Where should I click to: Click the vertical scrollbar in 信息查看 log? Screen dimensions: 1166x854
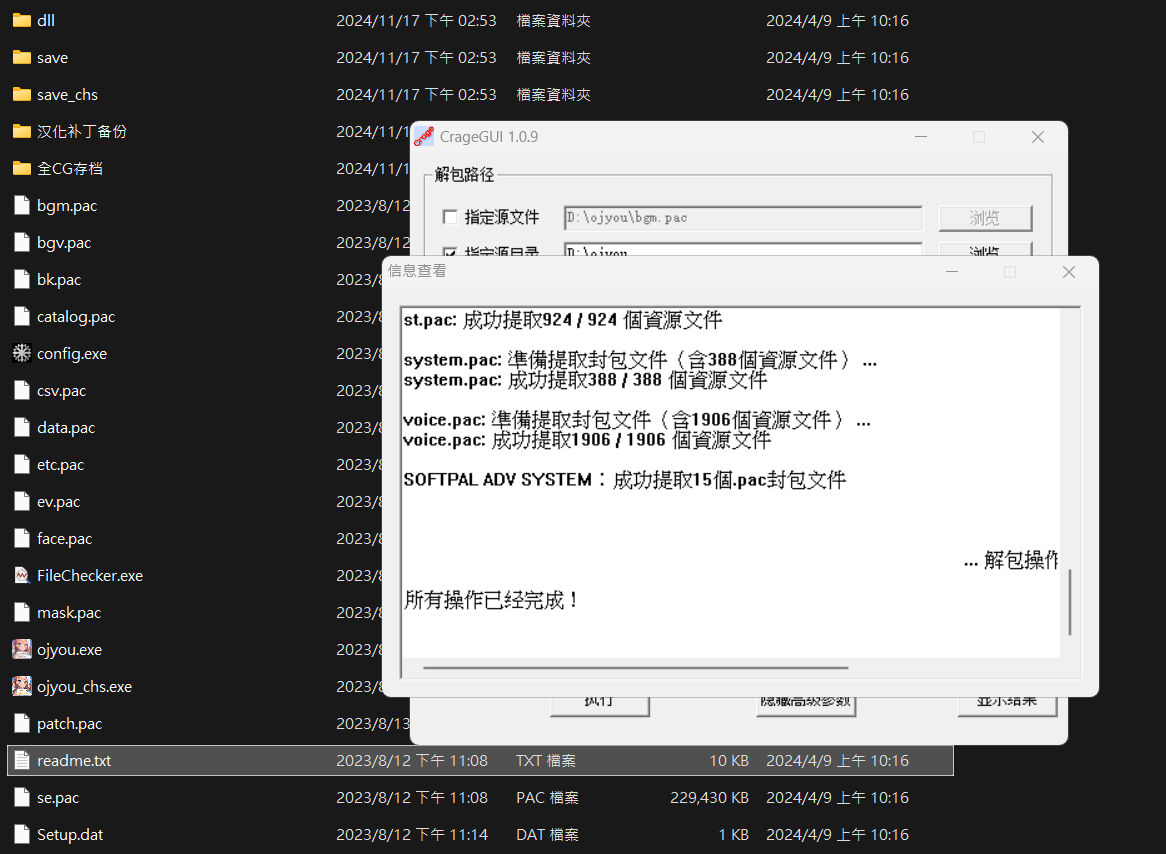pos(1069,602)
